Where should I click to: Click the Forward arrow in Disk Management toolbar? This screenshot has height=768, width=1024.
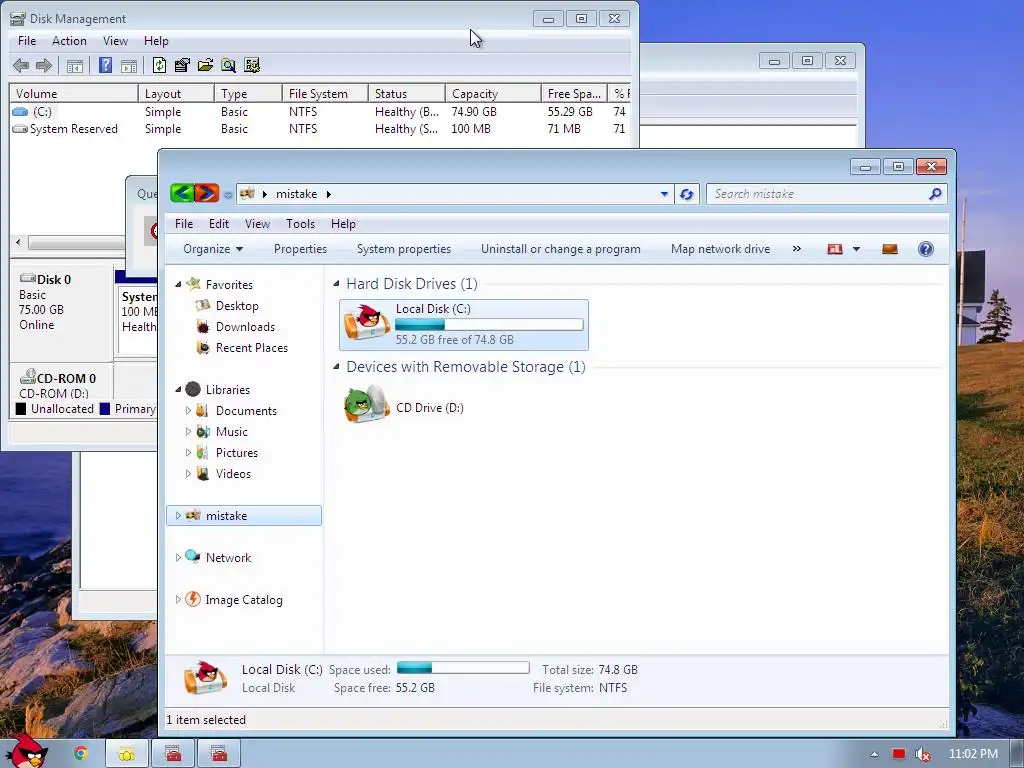[x=44, y=65]
